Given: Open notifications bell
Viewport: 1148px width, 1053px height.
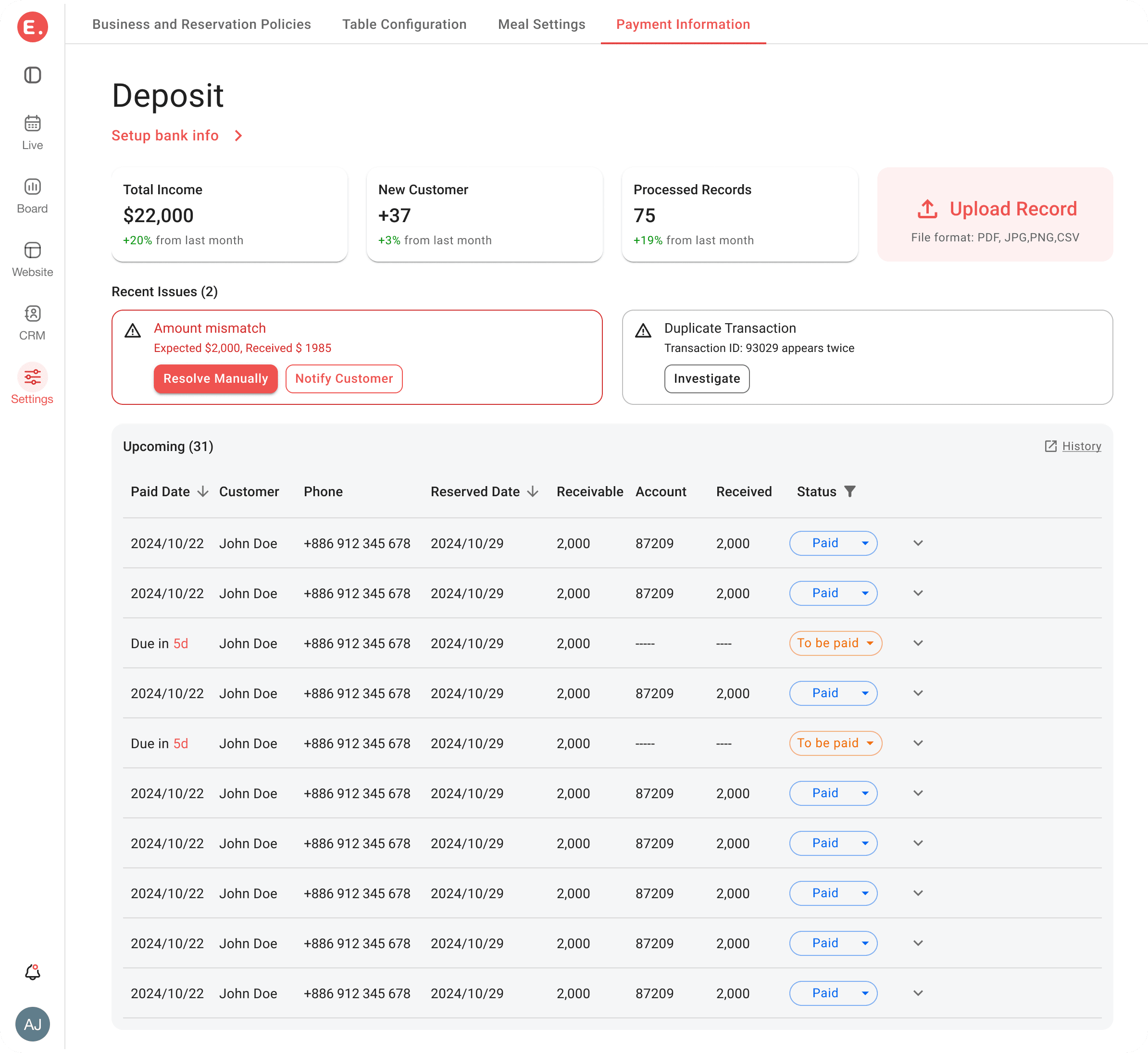Looking at the screenshot, I should pyautogui.click(x=33, y=973).
